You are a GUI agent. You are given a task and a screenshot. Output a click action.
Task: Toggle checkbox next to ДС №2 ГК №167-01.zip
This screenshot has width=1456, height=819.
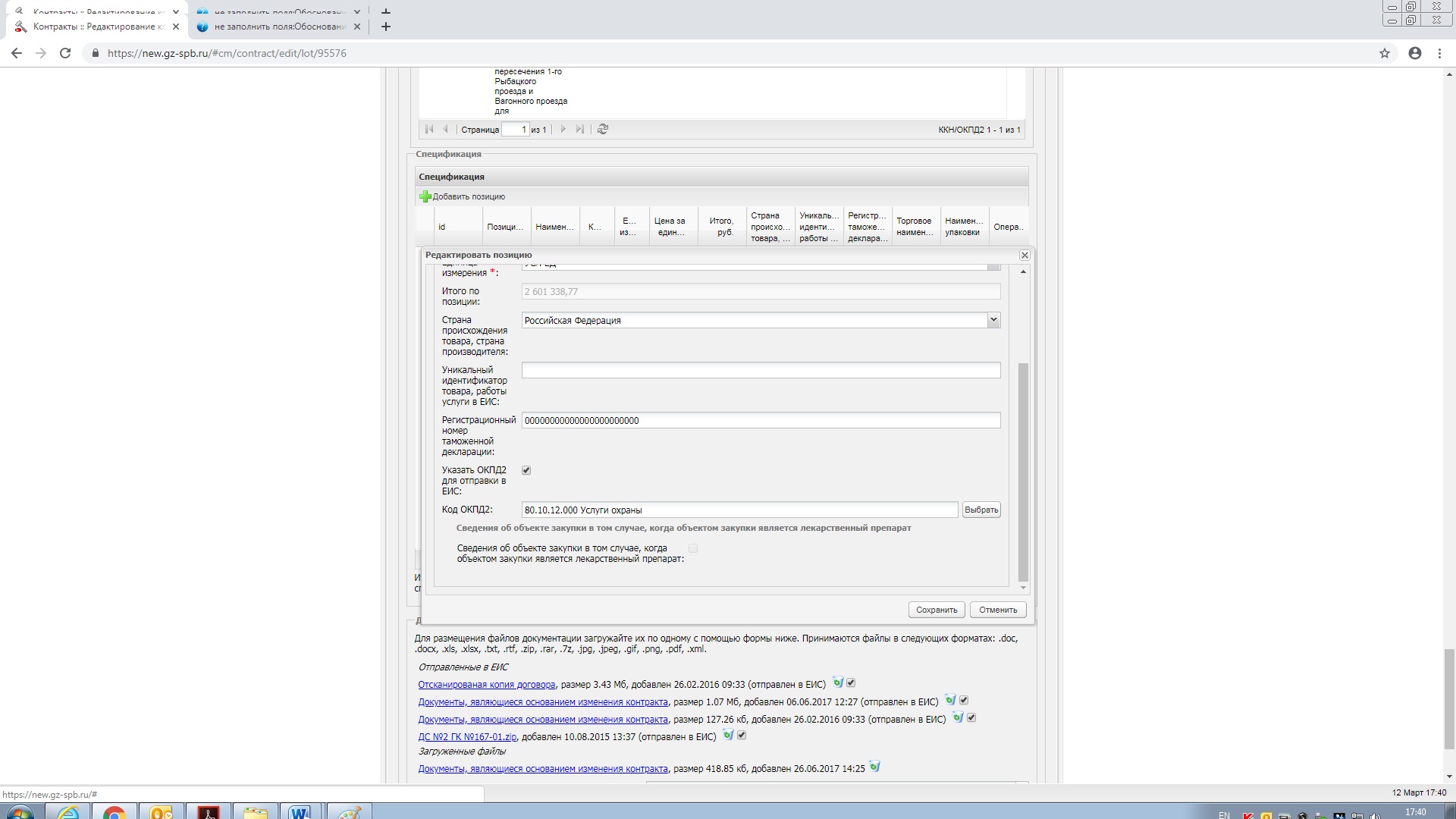(x=742, y=736)
